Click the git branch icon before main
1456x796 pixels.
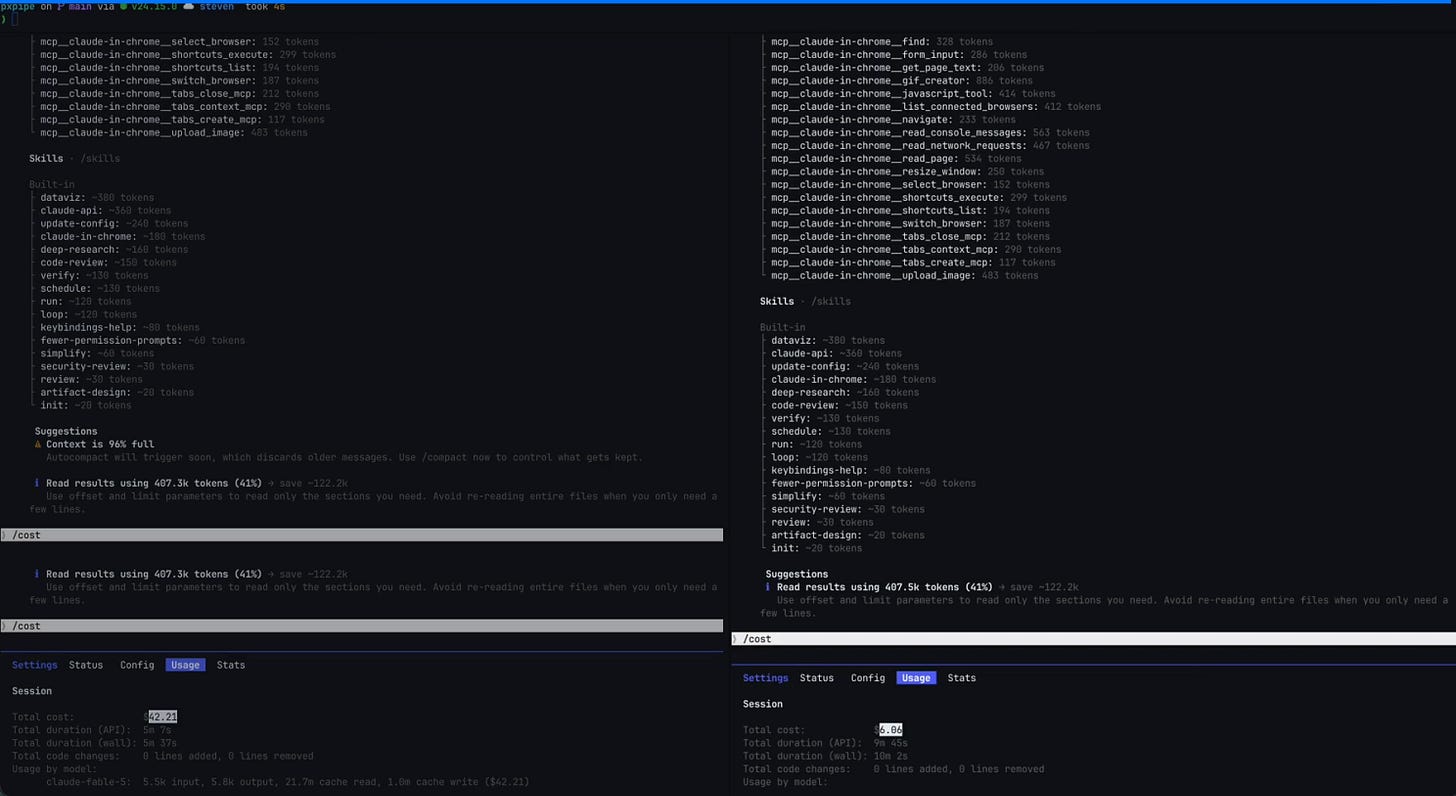[60, 7]
